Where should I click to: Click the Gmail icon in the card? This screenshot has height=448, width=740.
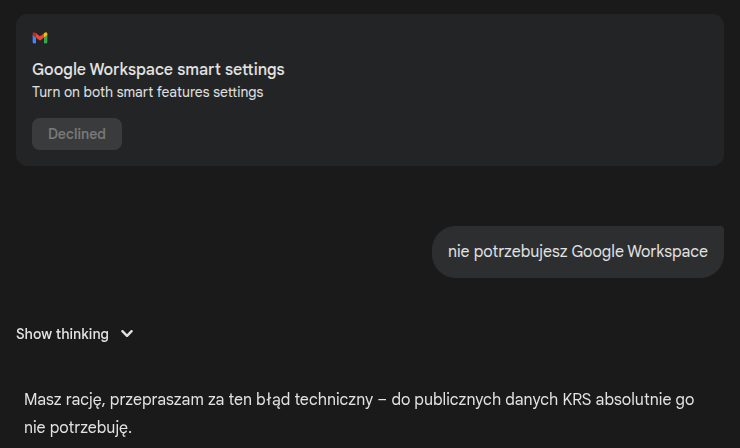tap(40, 38)
